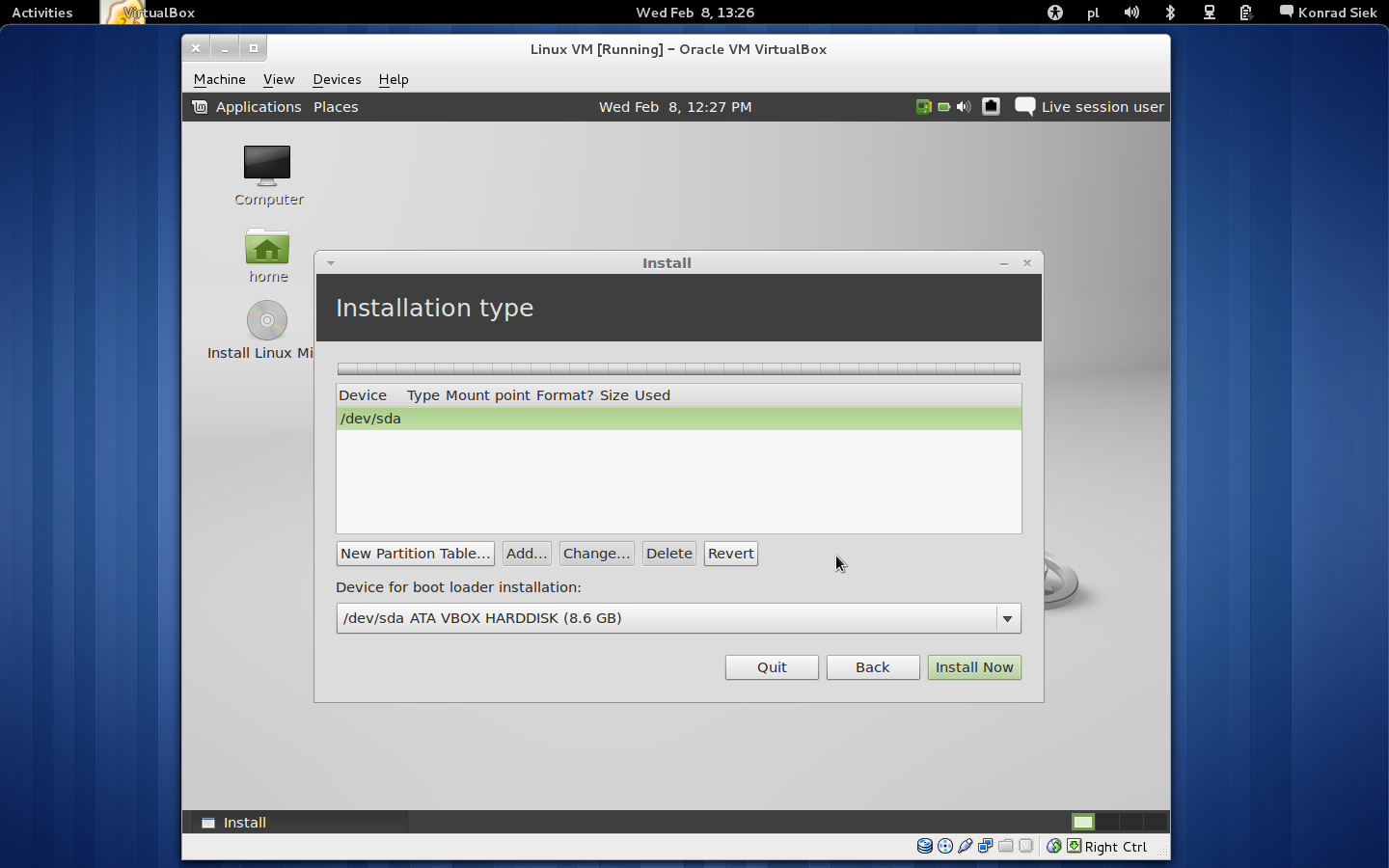This screenshot has height=868, width=1389.
Task: Open the guest Applications menu
Action: tap(259, 107)
